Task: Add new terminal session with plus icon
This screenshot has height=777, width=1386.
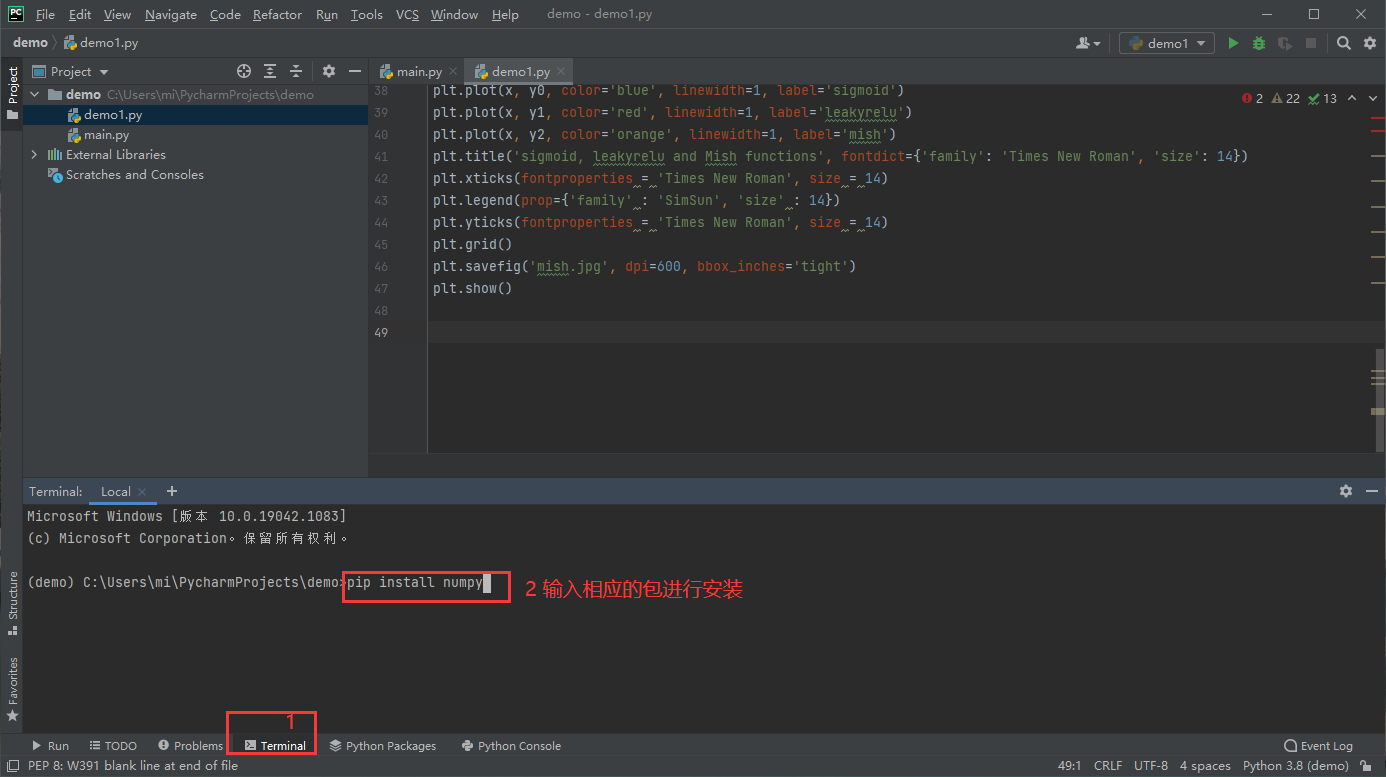Action: pos(172,491)
